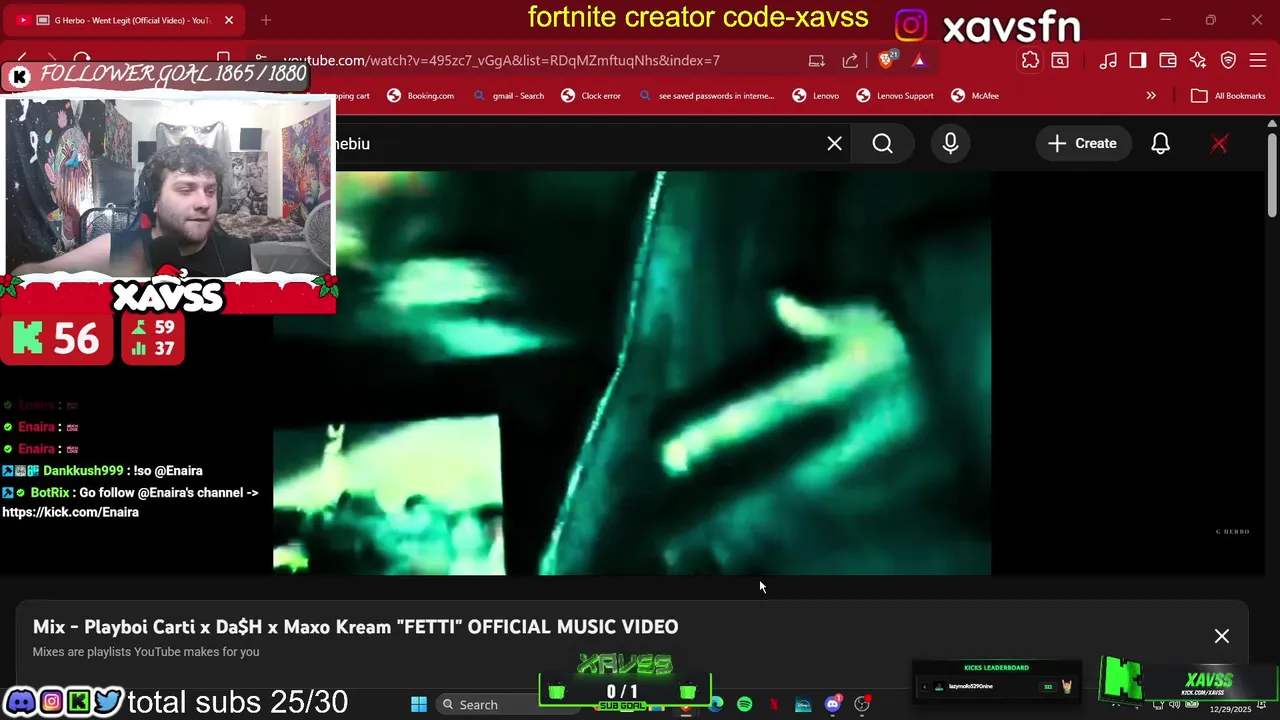Click the YouTube search text field
The image size is (1280, 720).
tap(575, 144)
